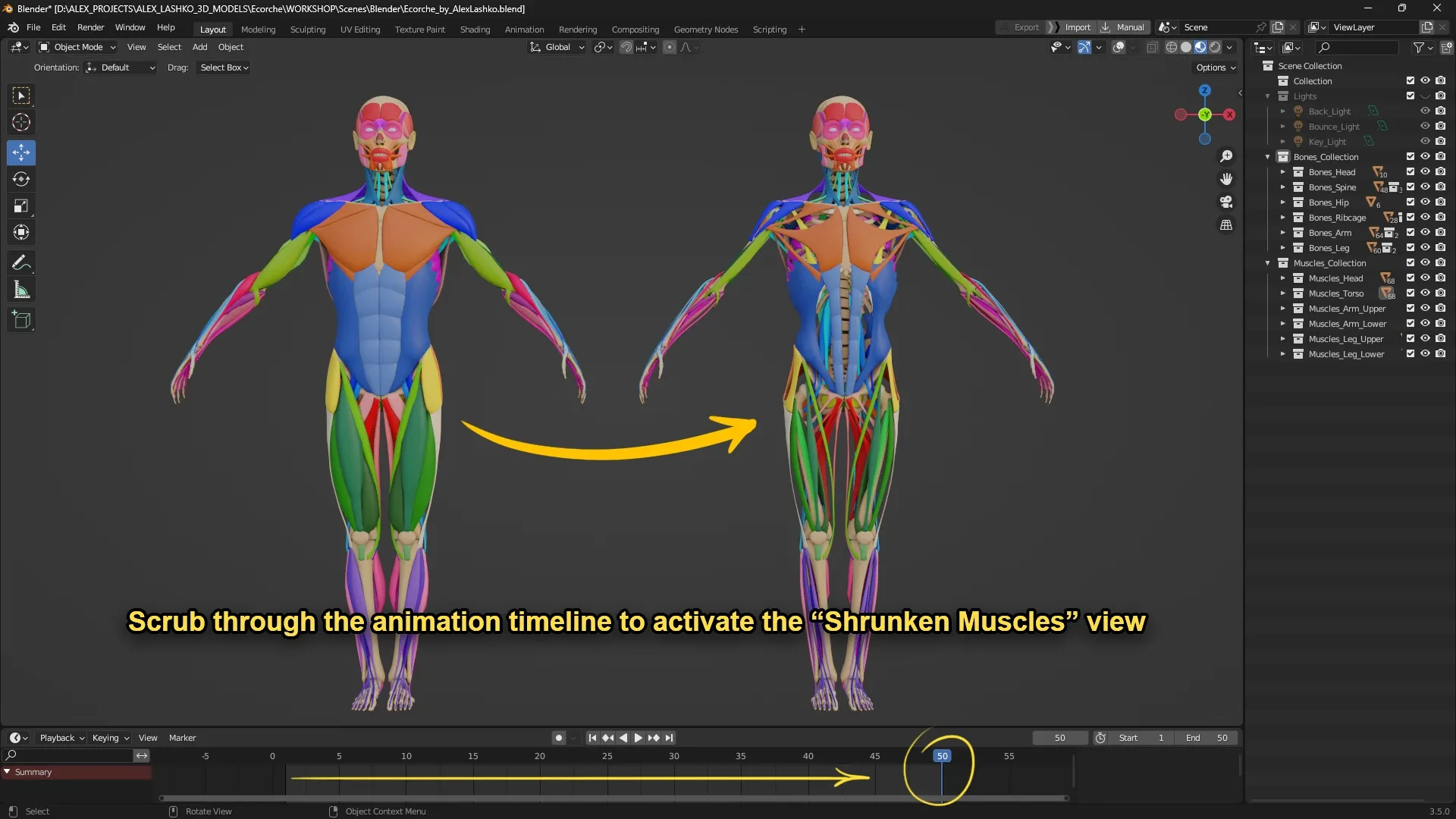Viewport: 1456px width, 819px height.
Task: Click frame 25 on timeline ruler
Action: point(607,756)
